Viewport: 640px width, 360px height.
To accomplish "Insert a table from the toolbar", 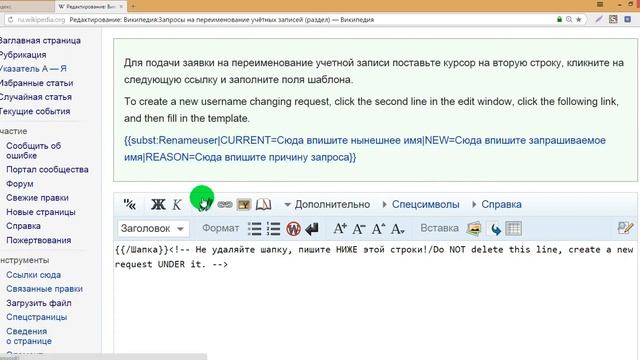I will (513, 229).
